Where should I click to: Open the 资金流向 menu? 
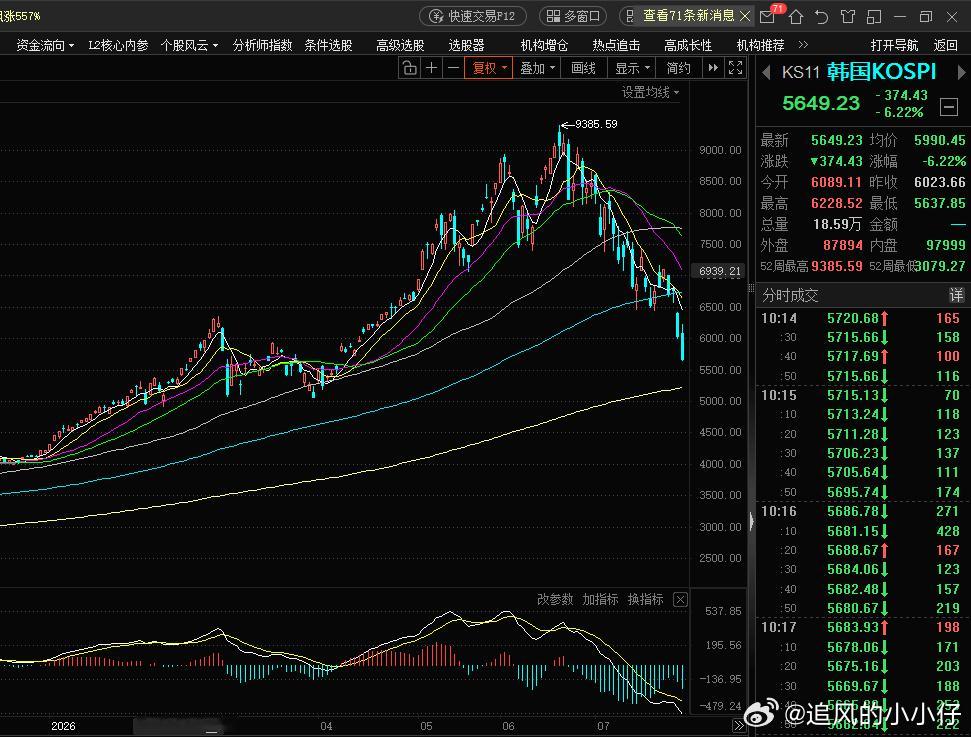tap(45, 45)
